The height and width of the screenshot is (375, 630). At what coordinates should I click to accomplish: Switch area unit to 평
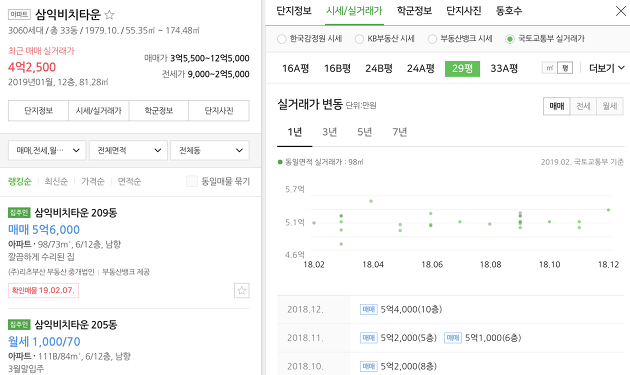click(565, 68)
